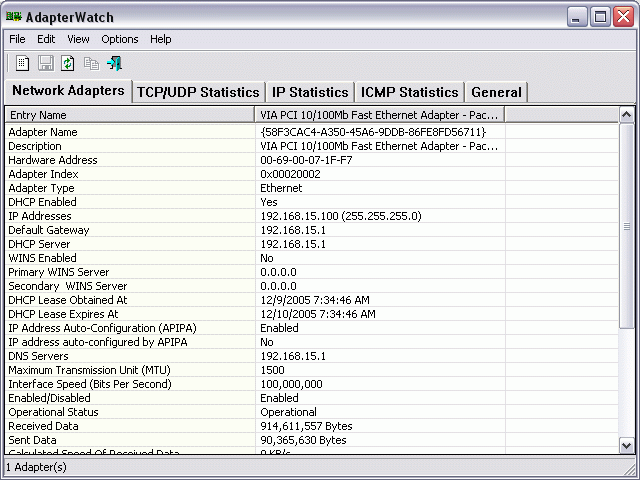Select the Received Data row

(x=312, y=426)
